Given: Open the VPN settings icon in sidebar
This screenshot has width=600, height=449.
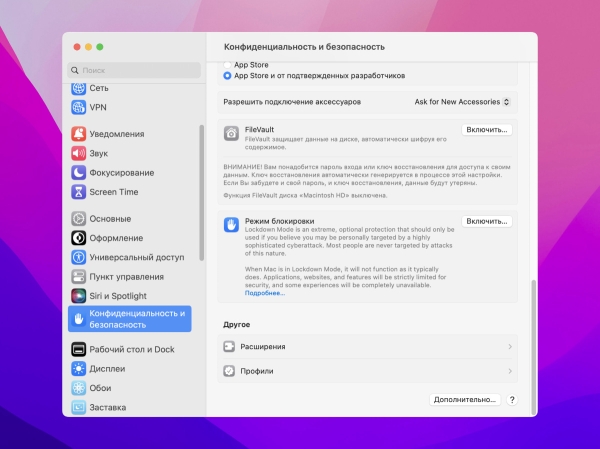Looking at the screenshot, I should point(78,107).
